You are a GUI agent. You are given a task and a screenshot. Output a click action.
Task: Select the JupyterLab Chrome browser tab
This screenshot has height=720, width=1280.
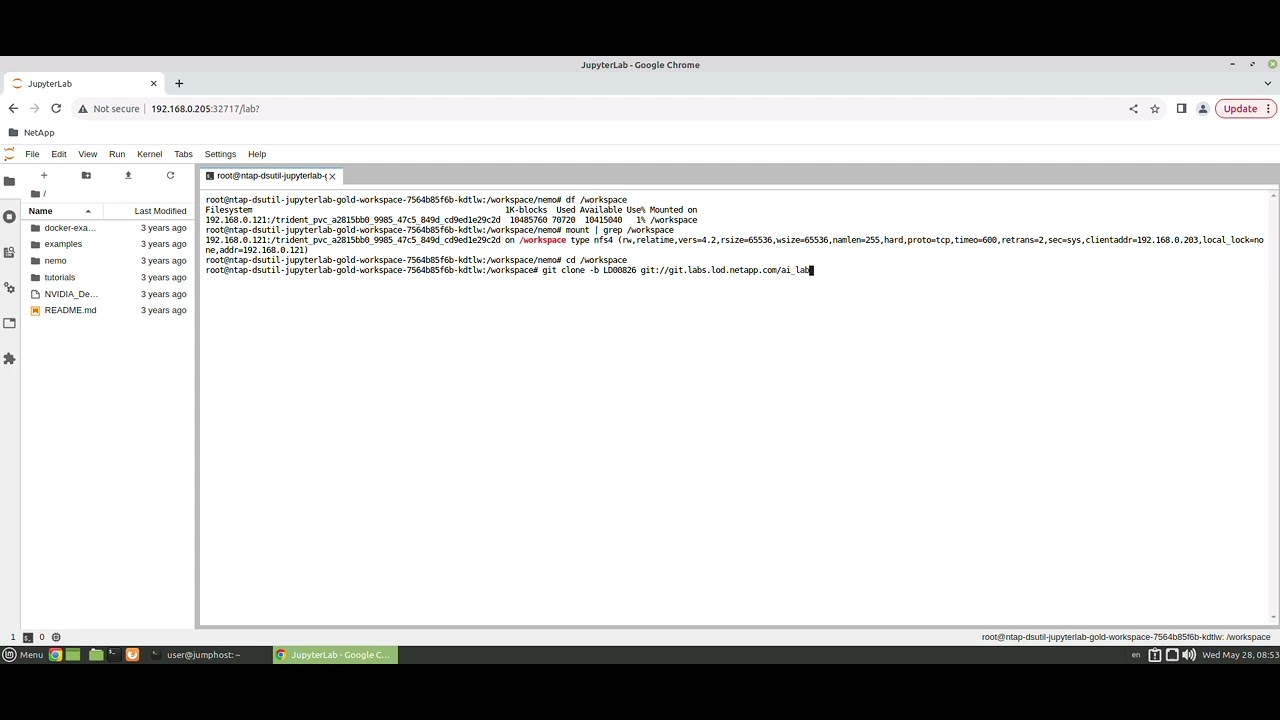tap(82, 84)
